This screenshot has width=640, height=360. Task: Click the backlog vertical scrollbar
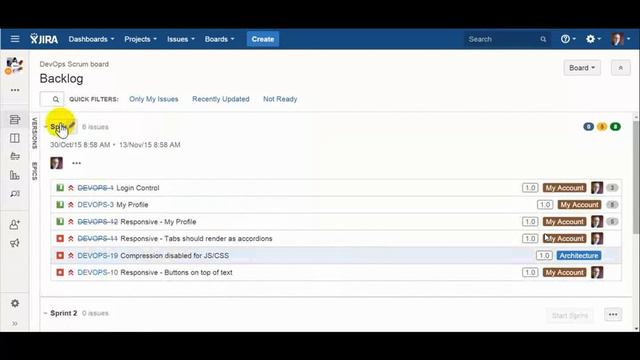[636, 178]
